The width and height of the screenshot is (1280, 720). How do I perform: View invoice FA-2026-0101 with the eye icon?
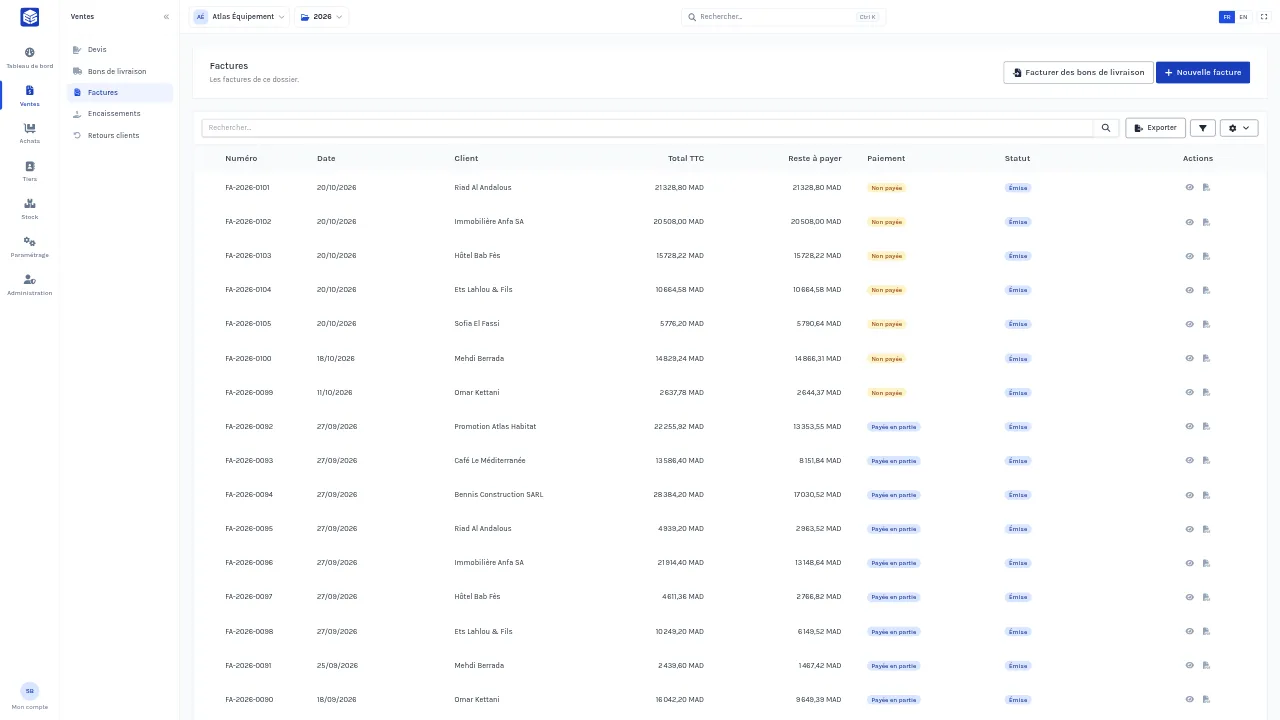pyautogui.click(x=1190, y=188)
